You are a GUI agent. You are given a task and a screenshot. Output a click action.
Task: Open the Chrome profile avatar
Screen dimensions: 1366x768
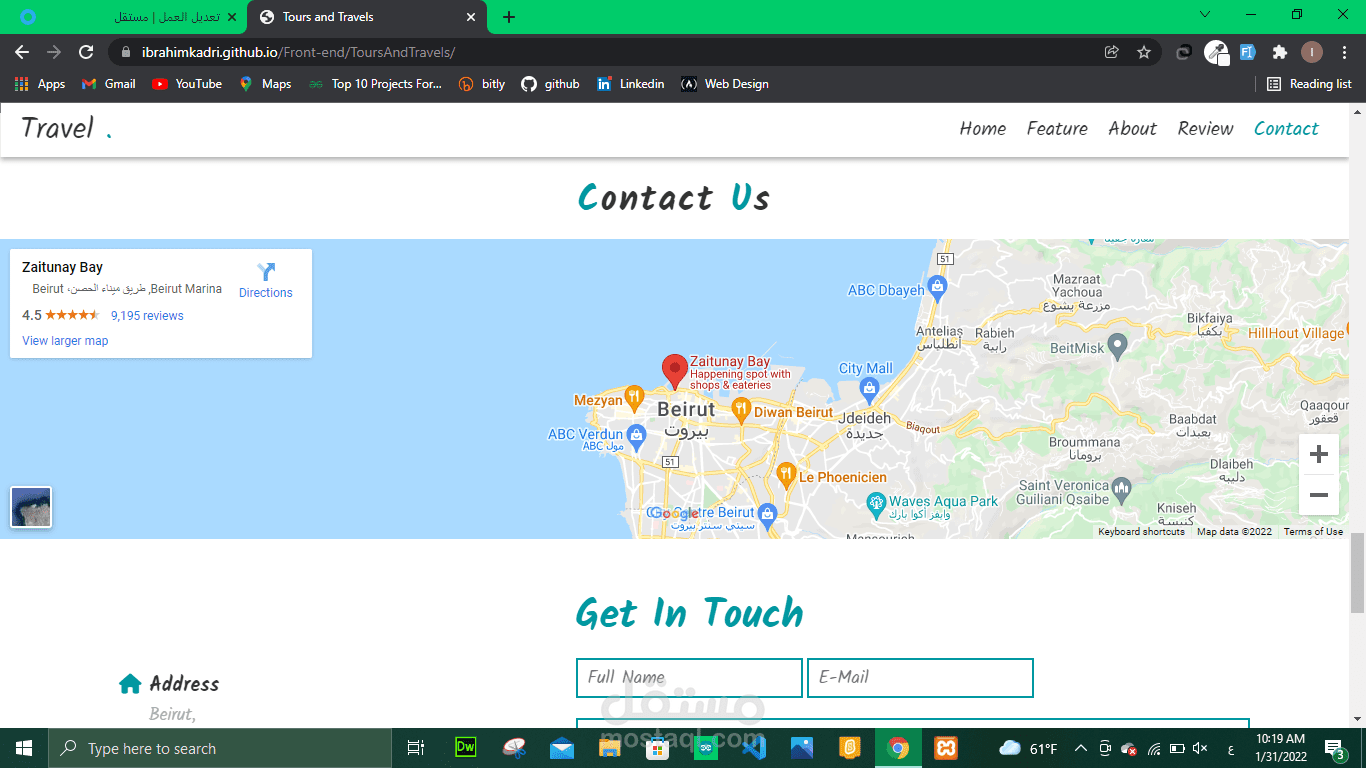pos(1312,52)
